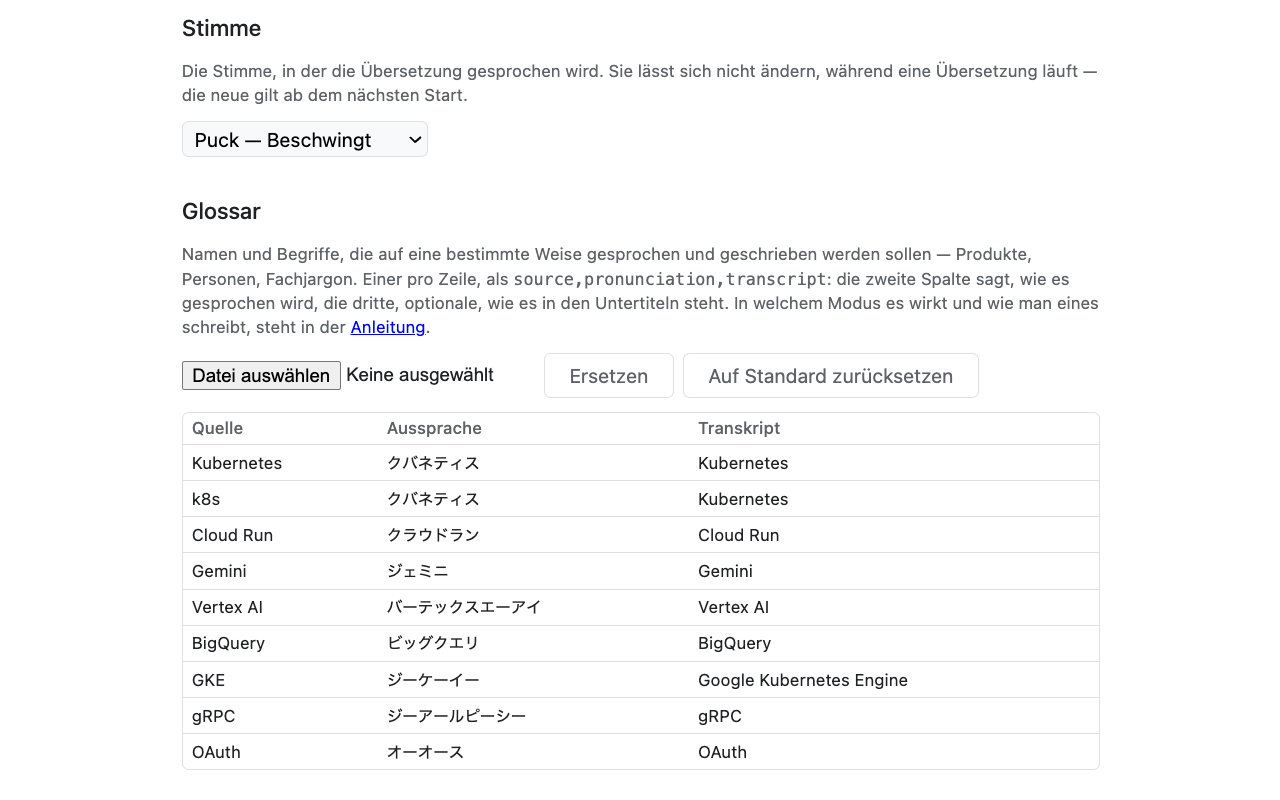Click the Gemini transcript cell
This screenshot has width=1280, height=800.
(x=894, y=571)
